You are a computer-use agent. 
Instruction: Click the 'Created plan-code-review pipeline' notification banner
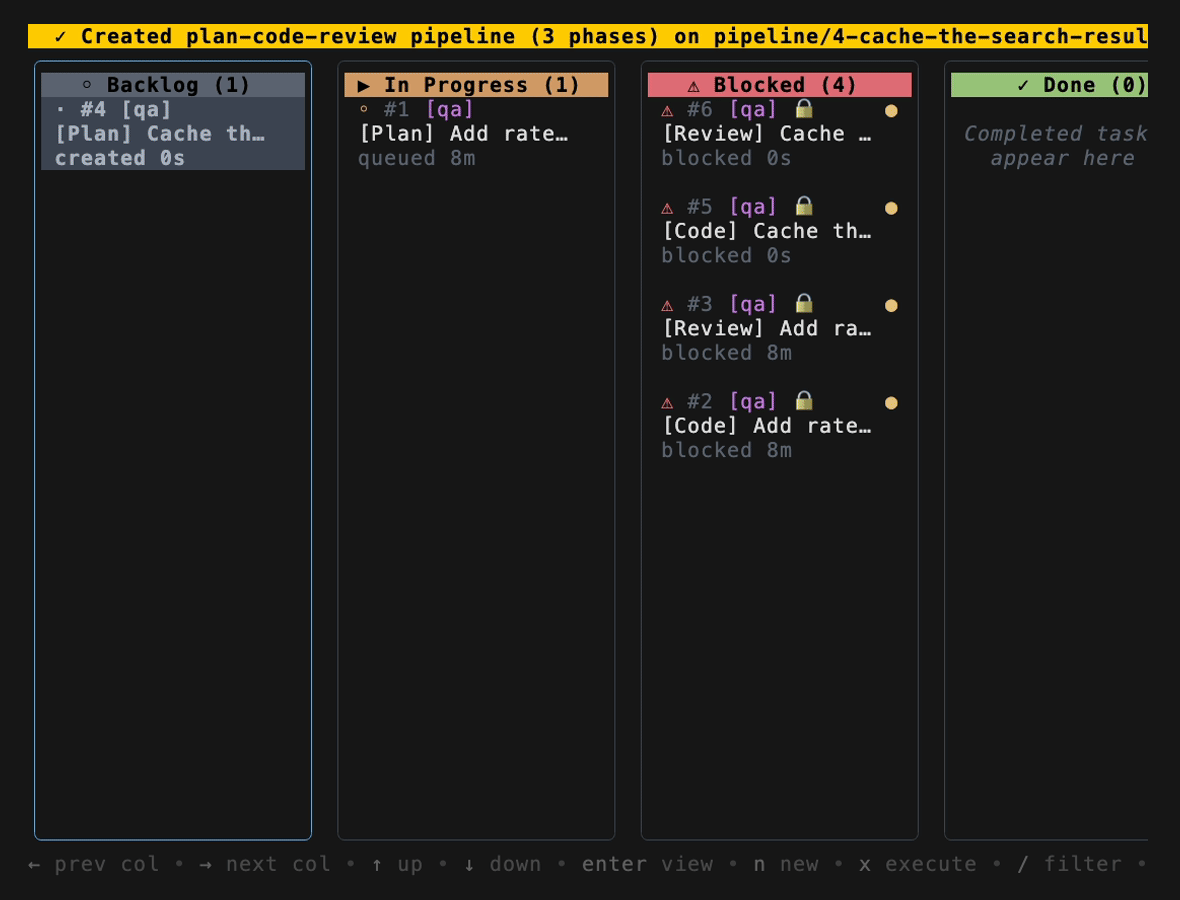(588, 36)
